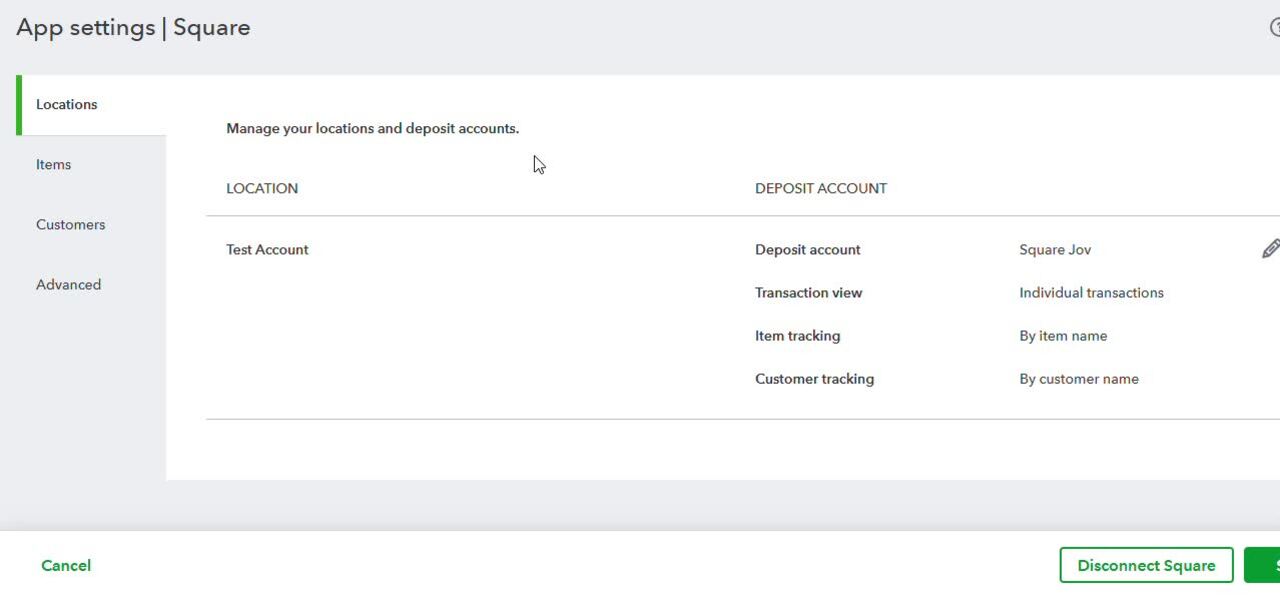Click the green Save button

1264,565
